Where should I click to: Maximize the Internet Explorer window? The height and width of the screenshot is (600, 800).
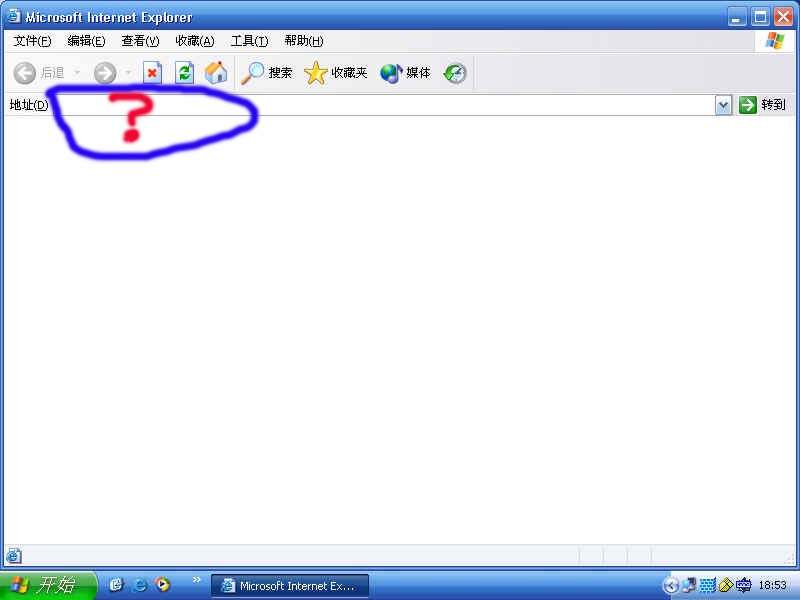pyautogui.click(x=760, y=17)
